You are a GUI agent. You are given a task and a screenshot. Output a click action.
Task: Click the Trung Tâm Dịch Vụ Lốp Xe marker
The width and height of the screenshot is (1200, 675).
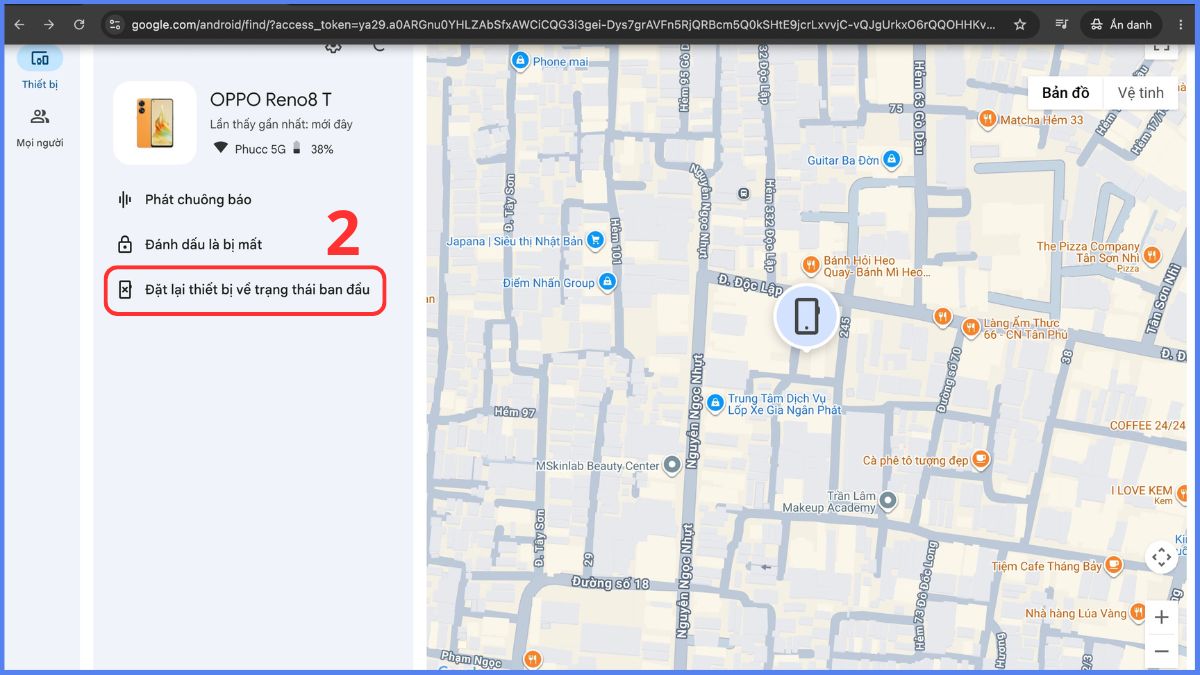click(x=714, y=403)
